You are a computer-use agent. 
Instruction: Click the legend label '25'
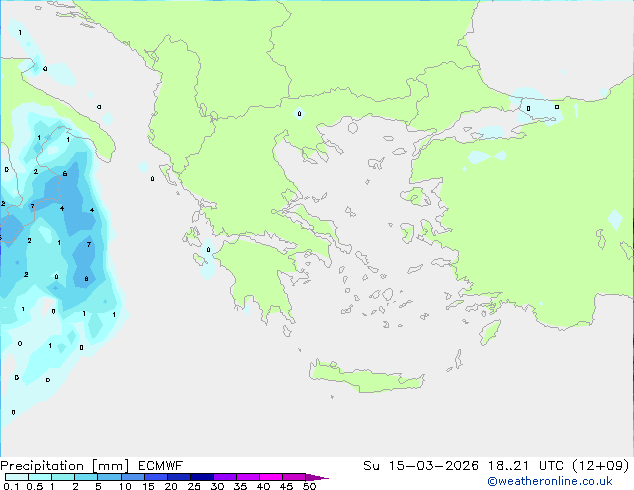194,486
